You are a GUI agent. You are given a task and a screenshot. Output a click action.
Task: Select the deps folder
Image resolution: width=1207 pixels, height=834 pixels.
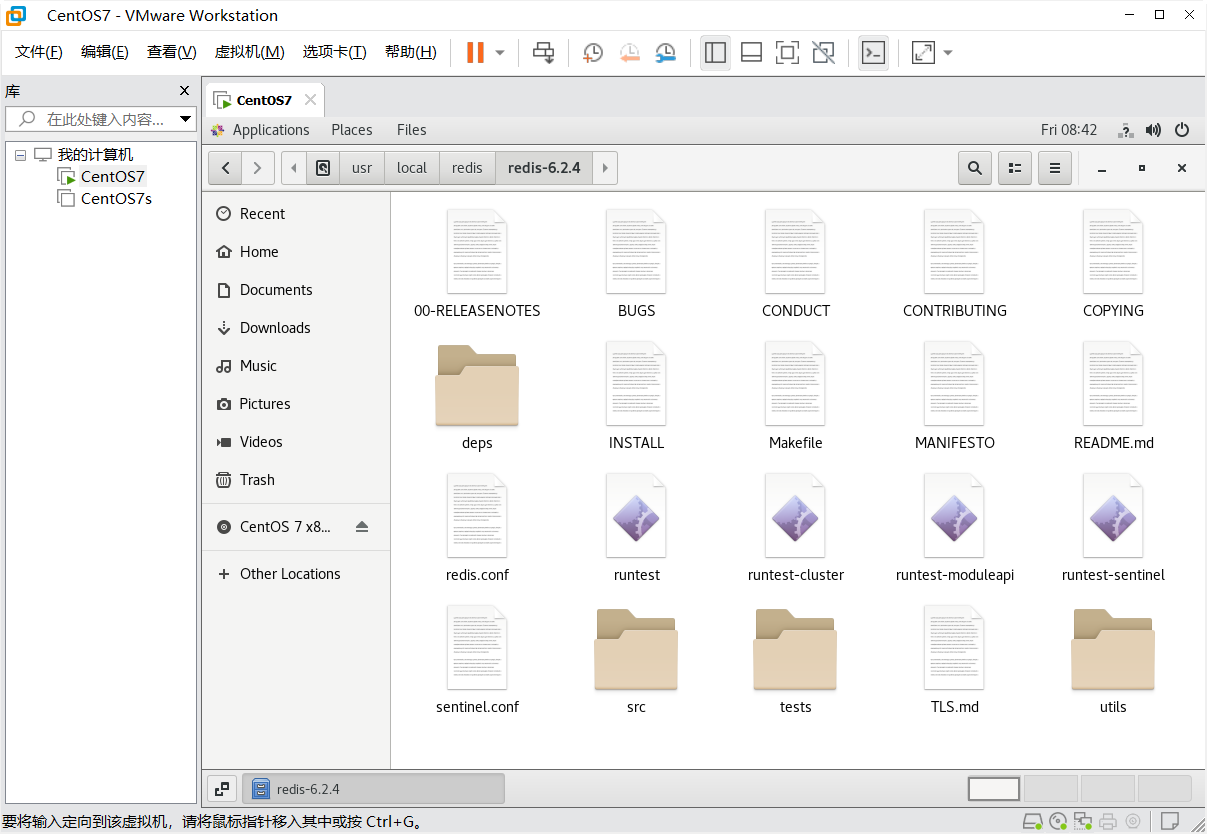click(x=477, y=398)
